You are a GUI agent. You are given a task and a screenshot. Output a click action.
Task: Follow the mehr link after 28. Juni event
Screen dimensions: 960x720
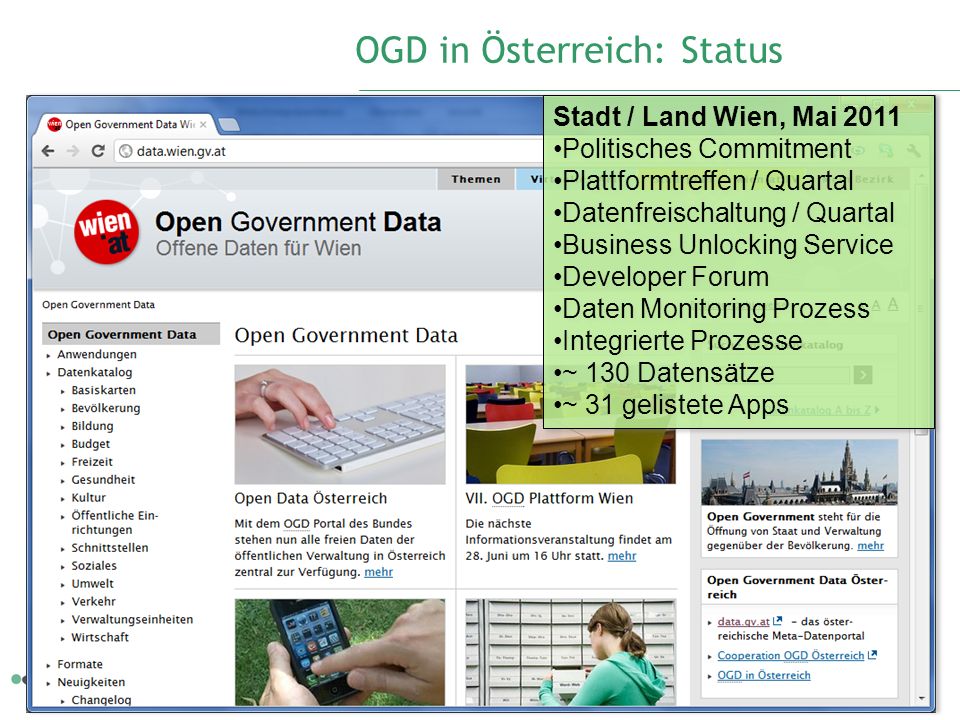(x=622, y=556)
